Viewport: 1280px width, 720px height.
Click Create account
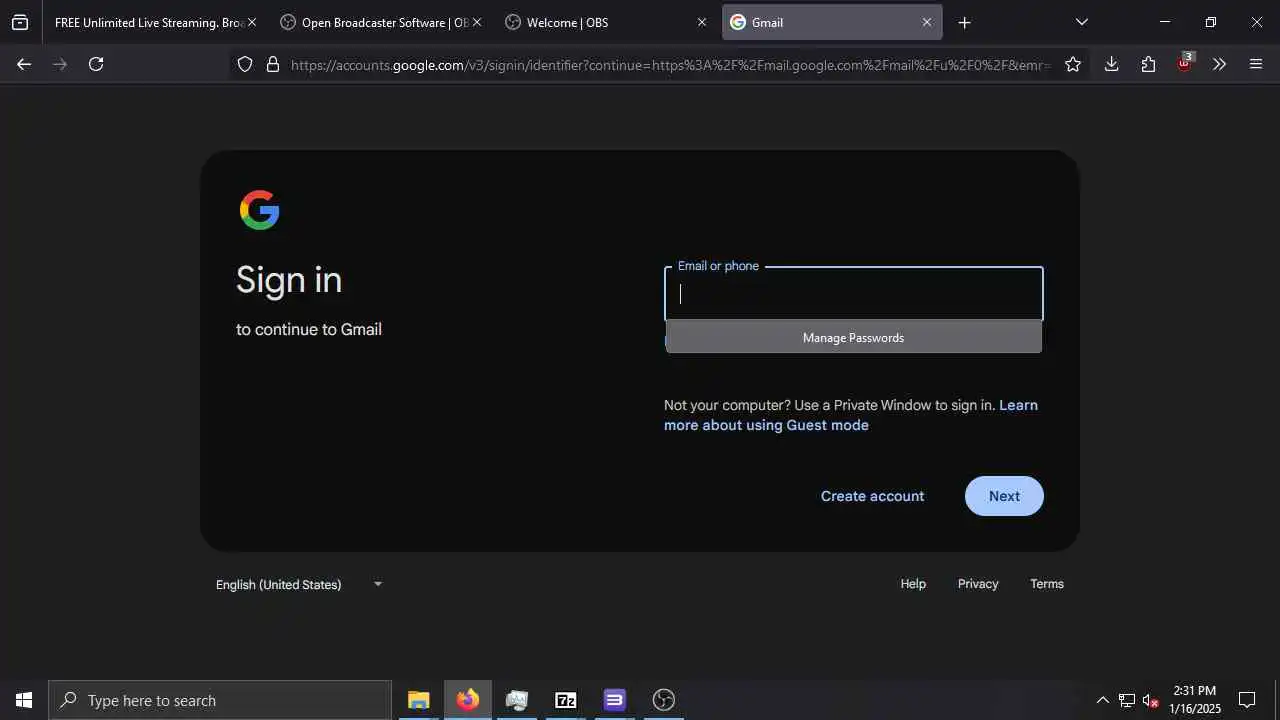coord(872,496)
